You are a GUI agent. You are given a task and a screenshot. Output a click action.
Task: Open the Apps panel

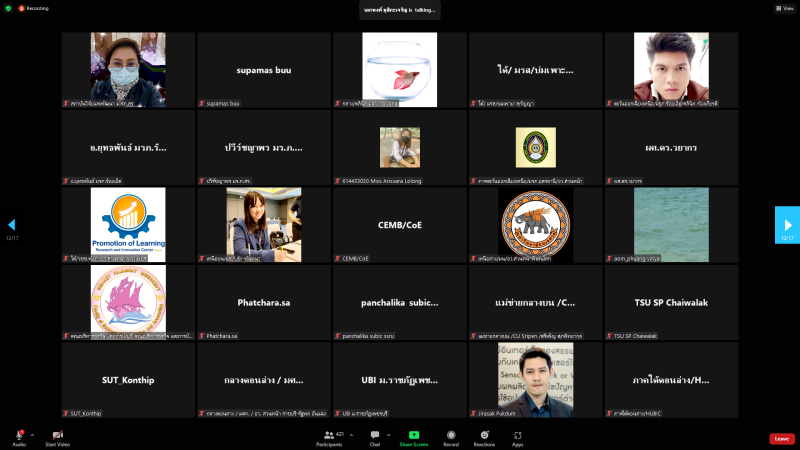(518, 436)
